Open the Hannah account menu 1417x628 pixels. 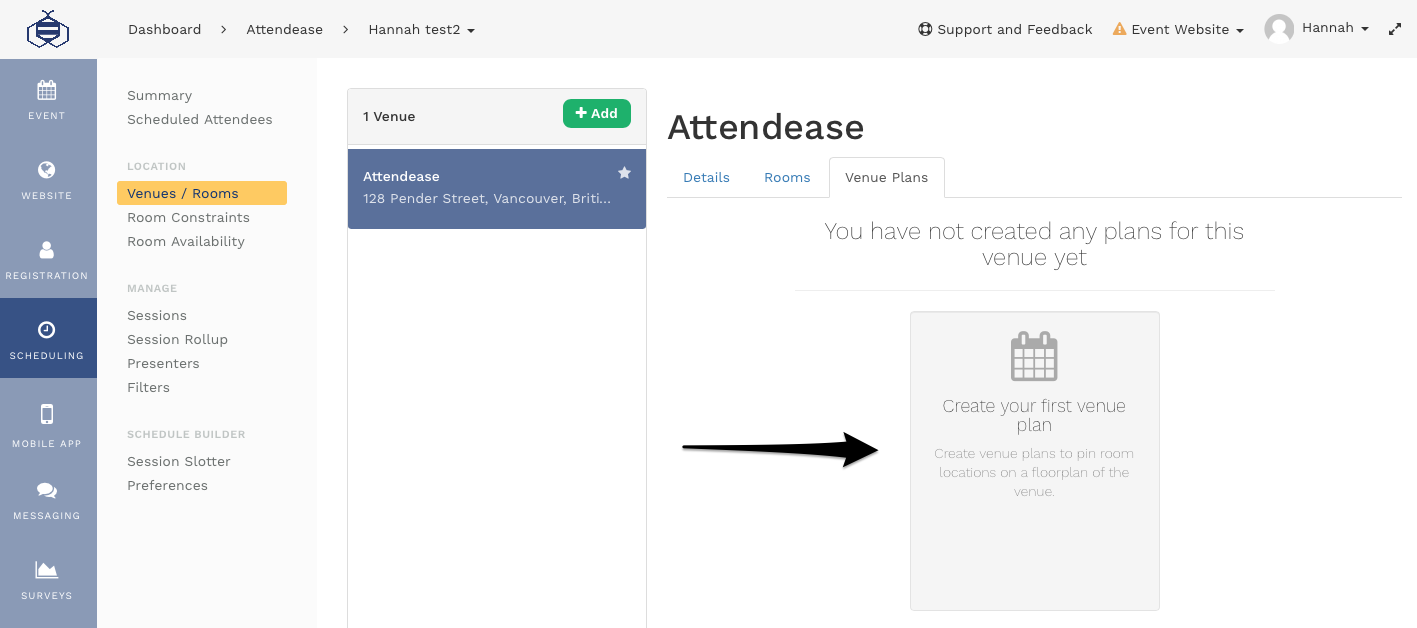(1316, 28)
